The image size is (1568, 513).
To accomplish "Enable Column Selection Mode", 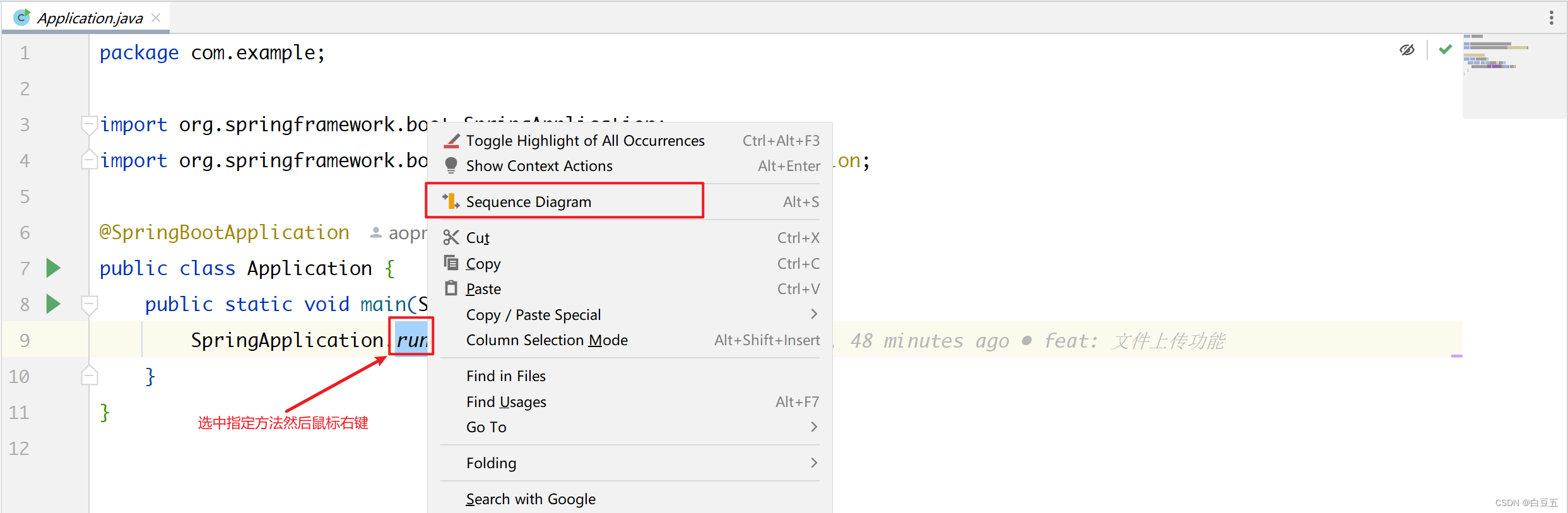I will point(630,340).
